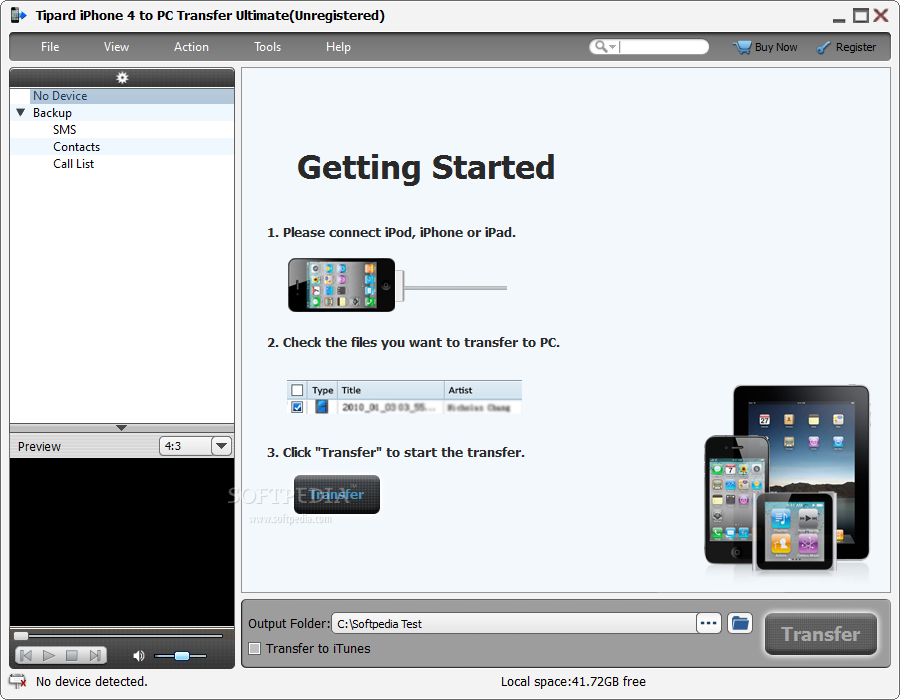900x700 pixels.
Task: Click the large Transfer button
Action: [821, 634]
